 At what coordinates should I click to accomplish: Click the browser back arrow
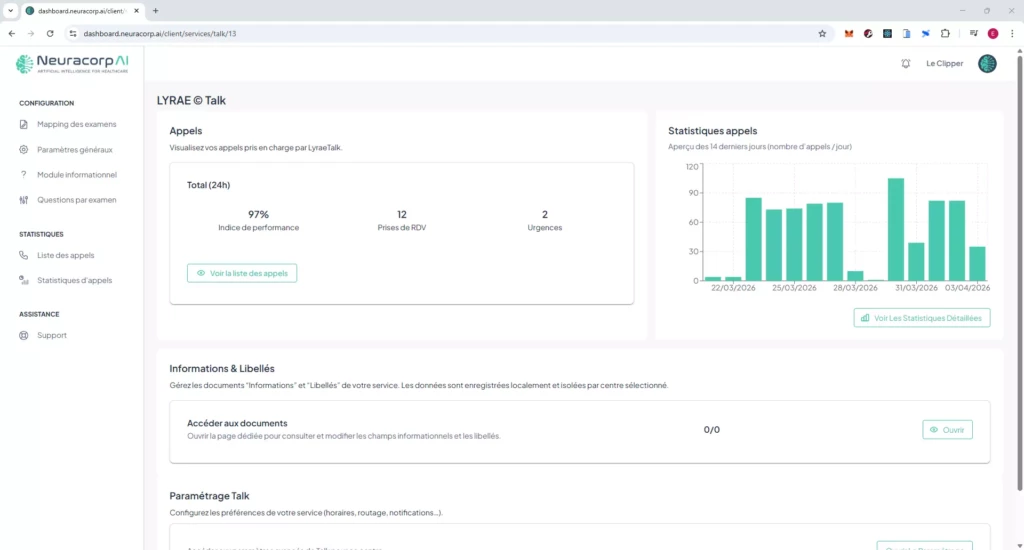click(x=12, y=33)
